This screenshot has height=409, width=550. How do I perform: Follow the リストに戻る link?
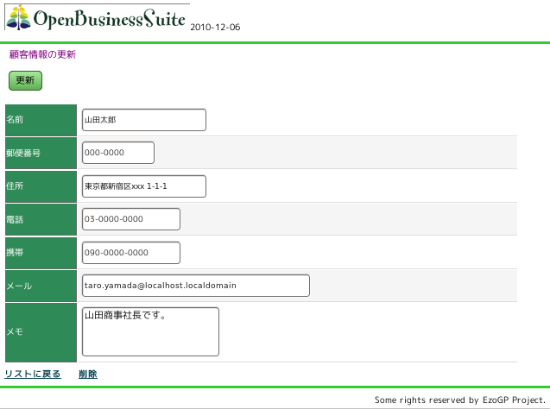(33, 374)
